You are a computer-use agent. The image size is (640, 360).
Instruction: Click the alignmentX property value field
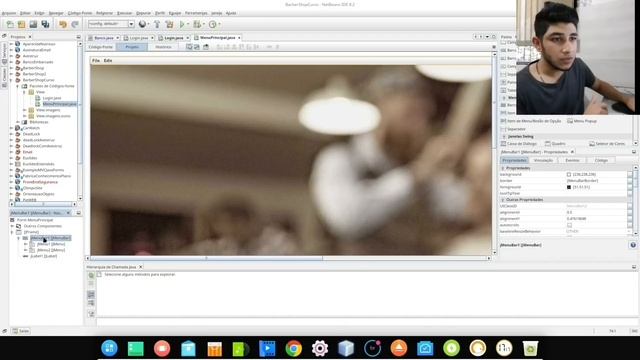pos(596,213)
